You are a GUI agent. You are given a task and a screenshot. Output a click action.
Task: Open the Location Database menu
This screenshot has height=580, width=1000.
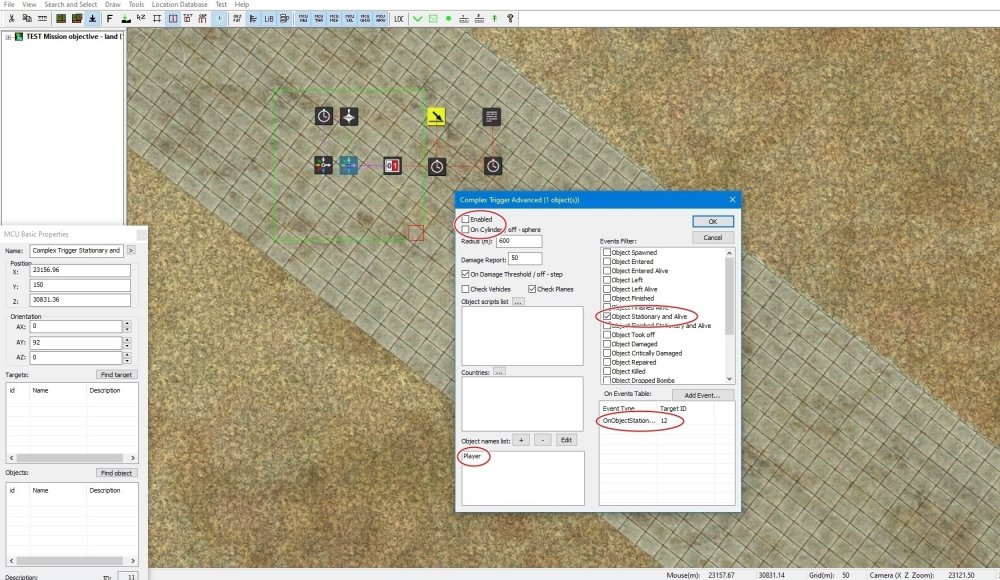pos(182,4)
